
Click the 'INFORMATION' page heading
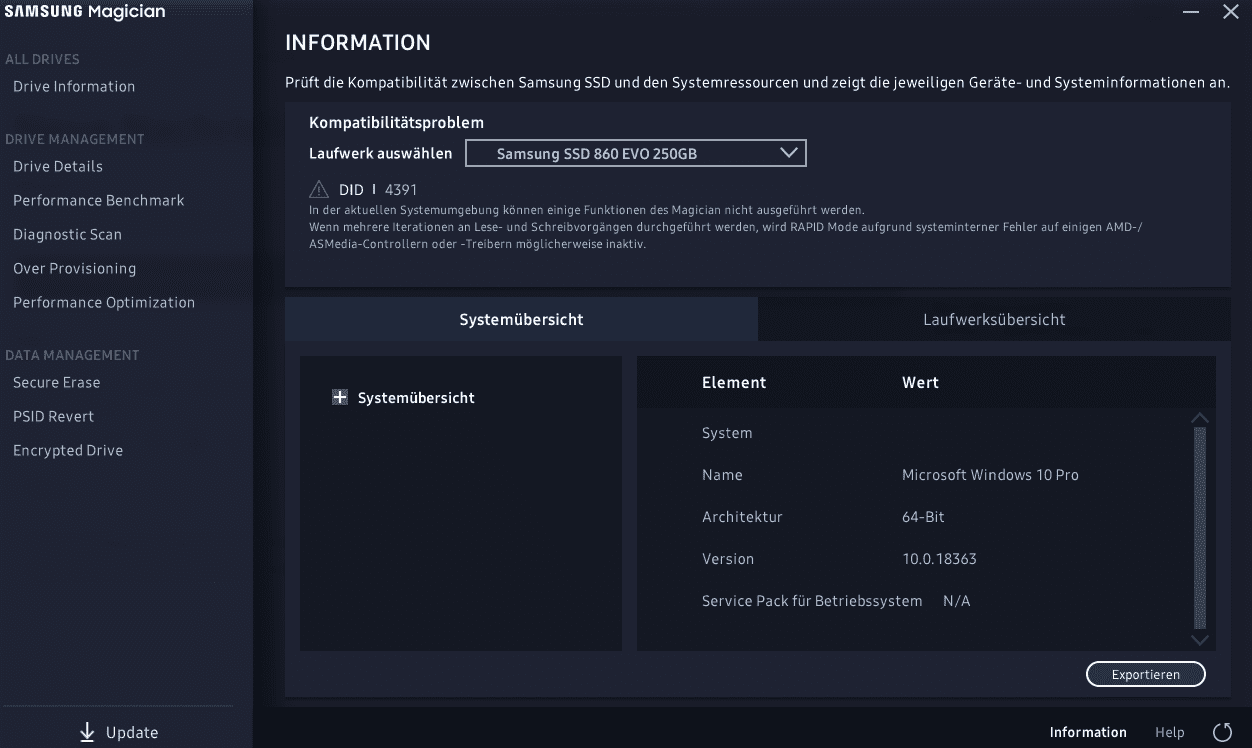coord(358,42)
